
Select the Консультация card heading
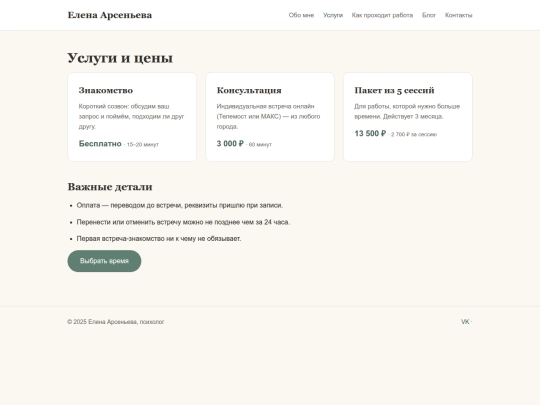point(249,90)
